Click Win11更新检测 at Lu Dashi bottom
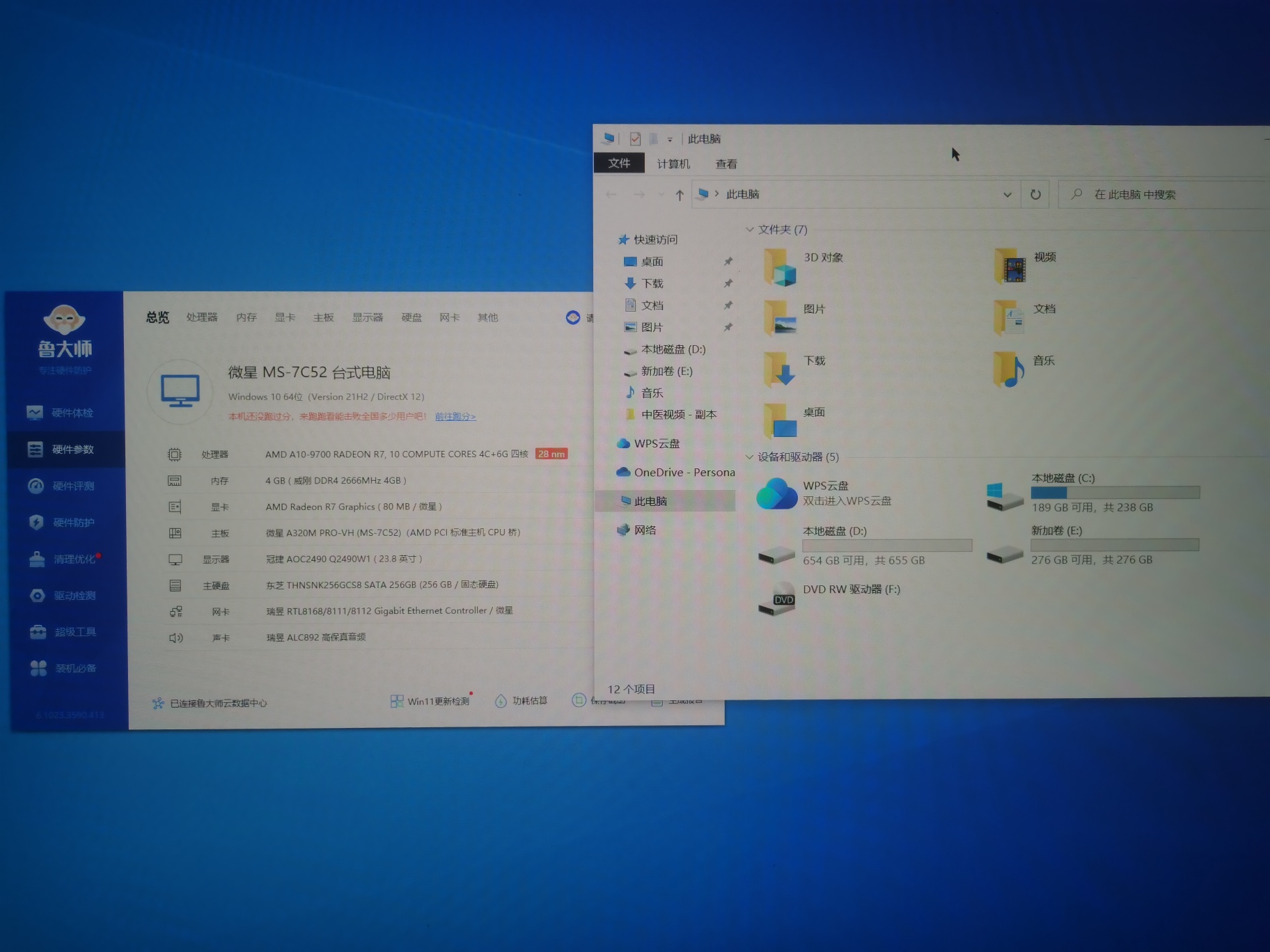 [x=430, y=701]
